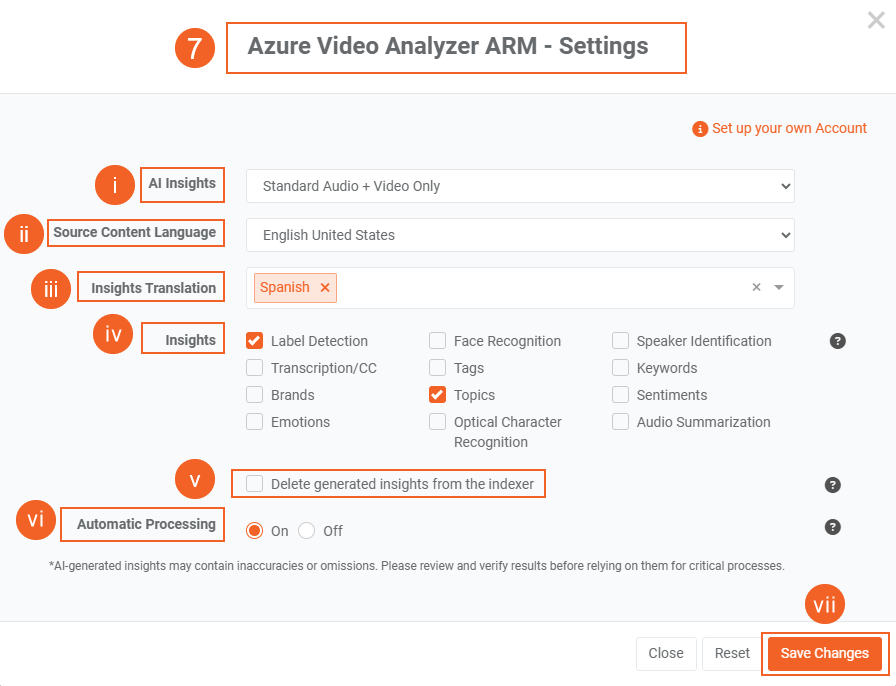Viewport: 896px width, 686px height.
Task: Click help icon for Delete generated insights
Action: click(x=832, y=485)
